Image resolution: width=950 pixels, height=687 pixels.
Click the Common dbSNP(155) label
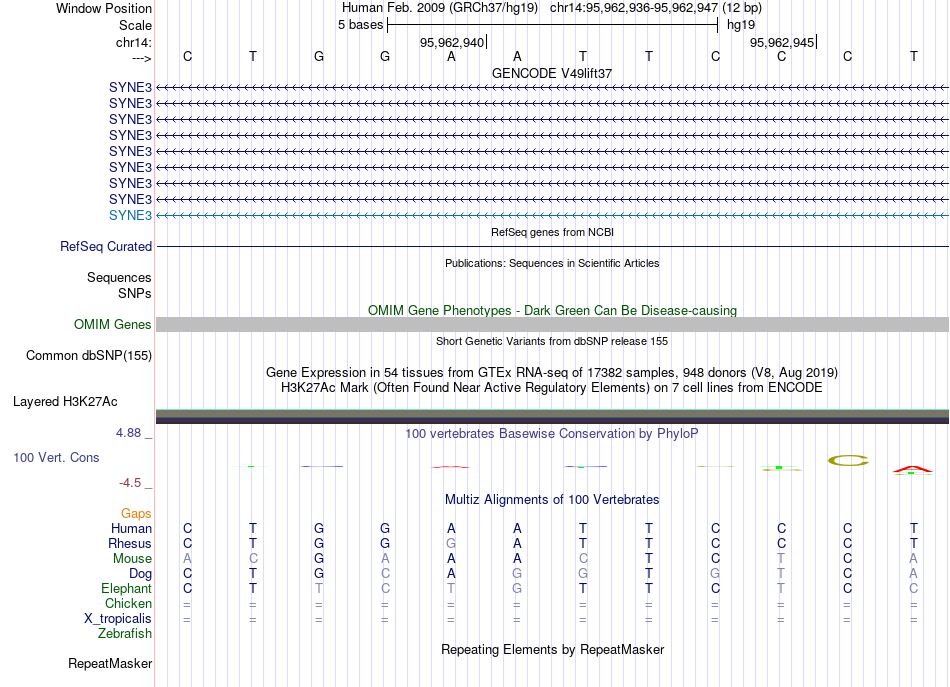pyautogui.click(x=88, y=356)
